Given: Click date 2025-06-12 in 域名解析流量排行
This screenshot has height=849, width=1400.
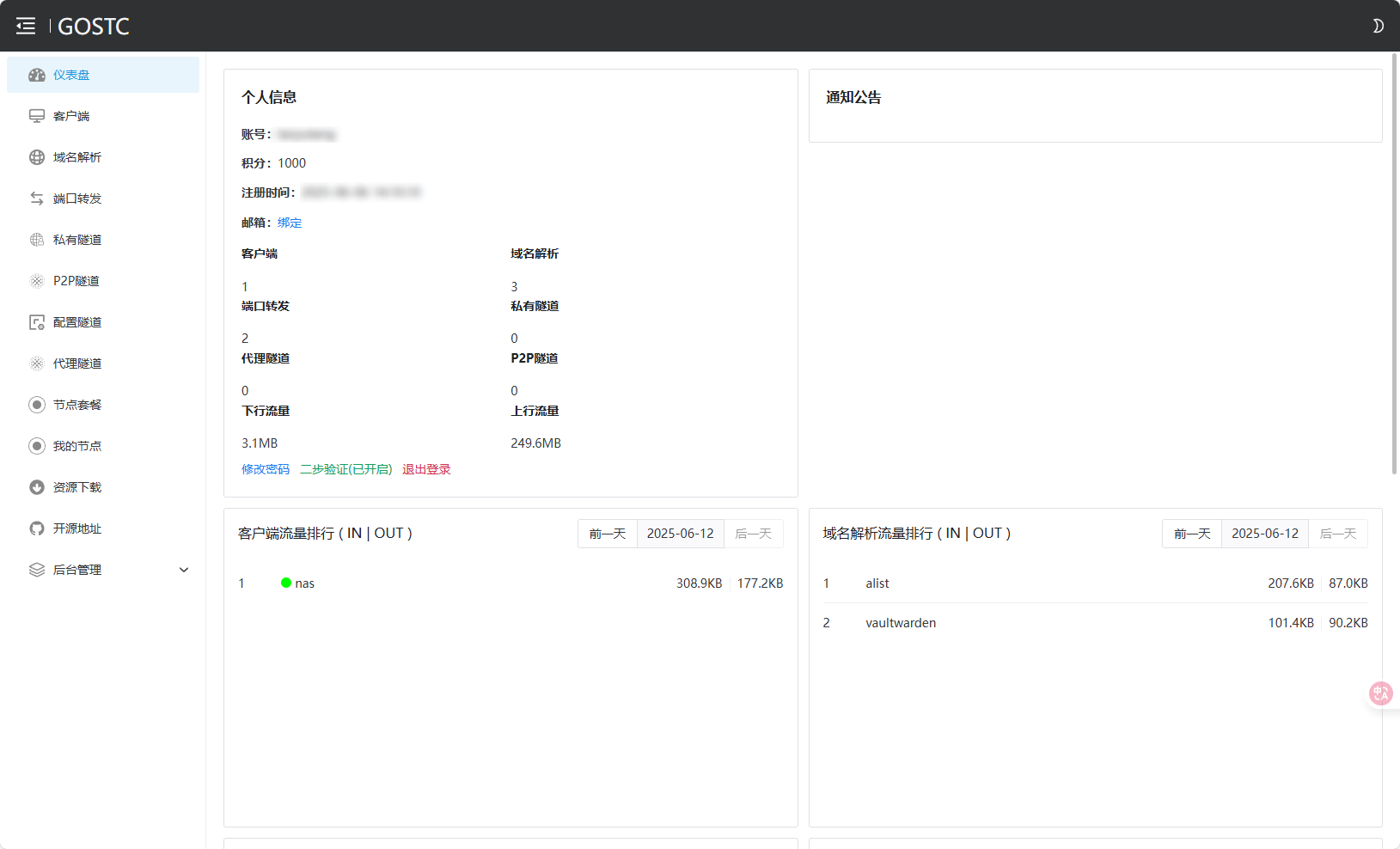Looking at the screenshot, I should tap(1265, 534).
